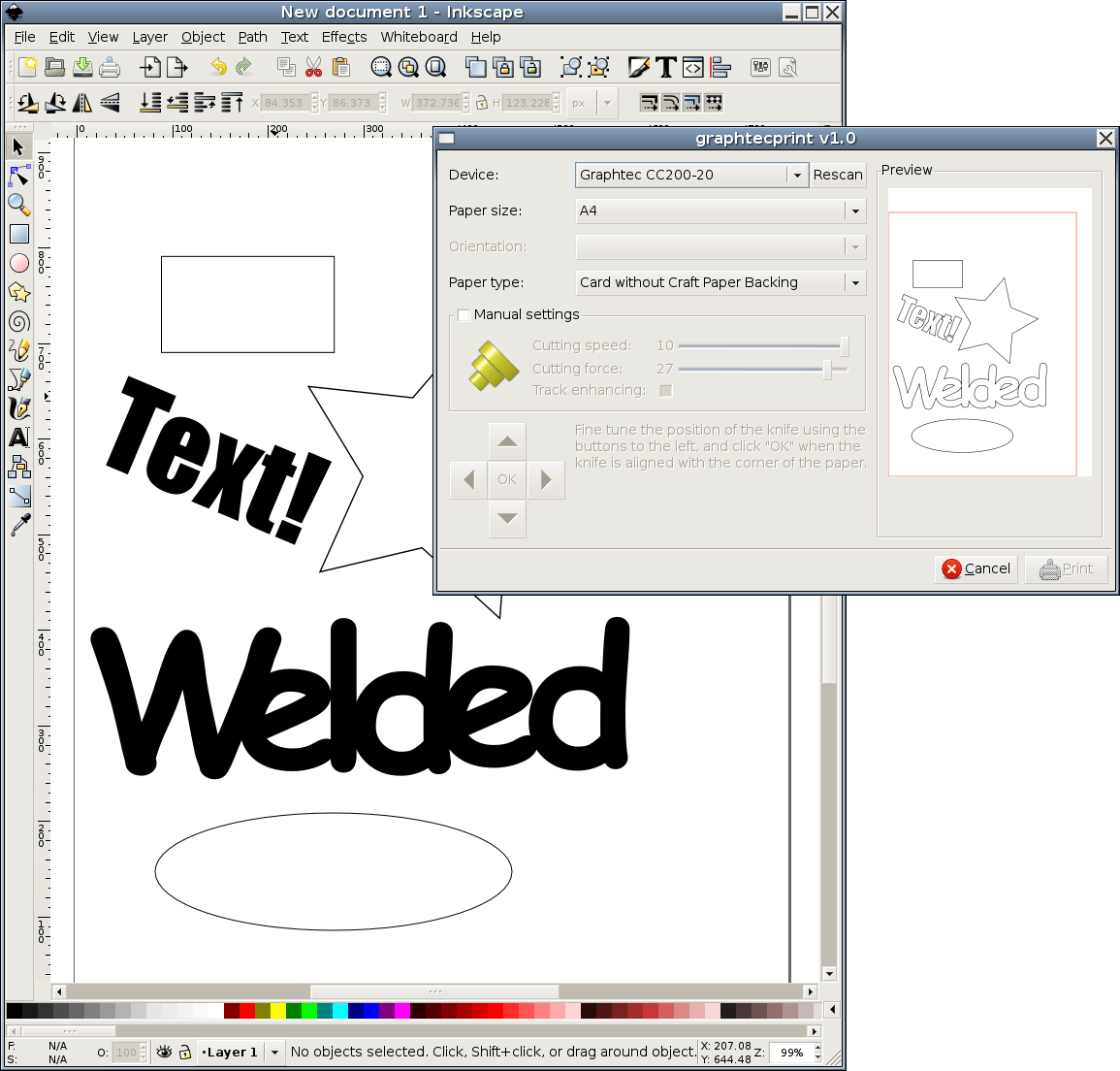Pick the yellow swatch in palette

tap(277, 1011)
